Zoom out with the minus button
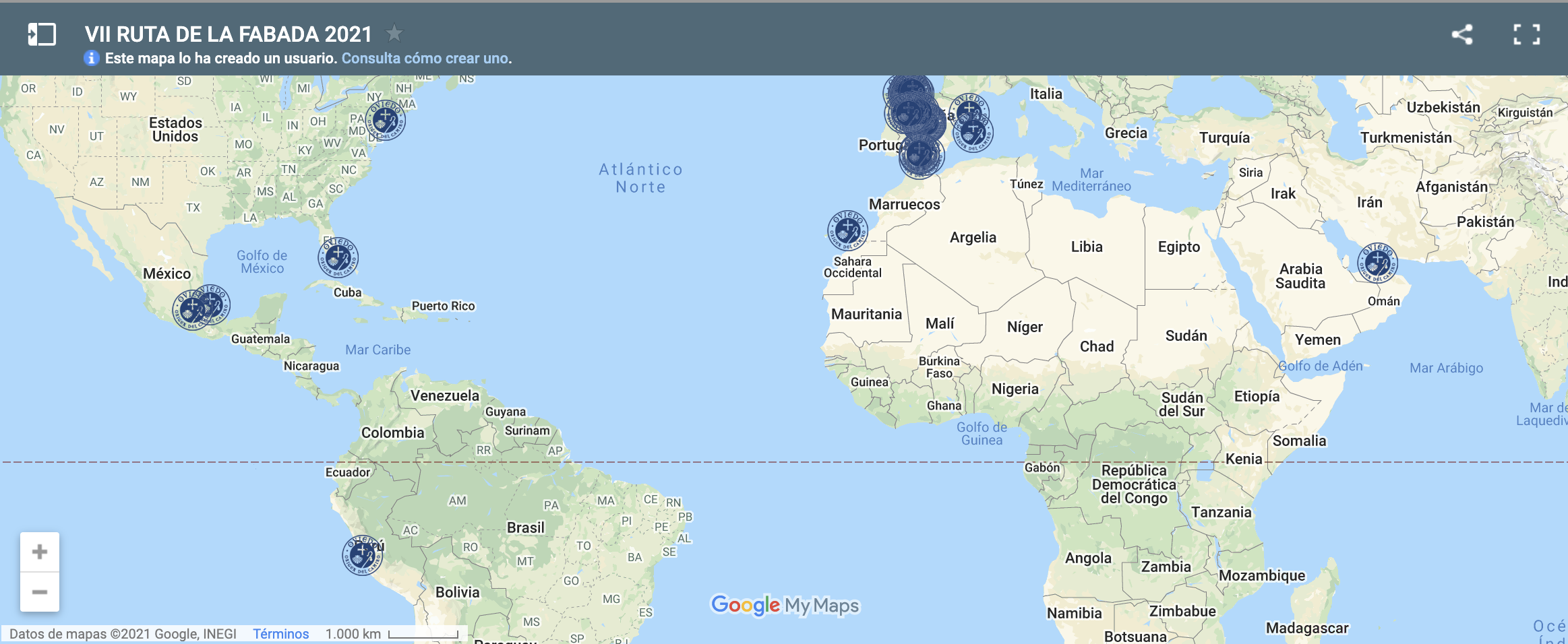Viewport: 1568px width, 644px height. 40,592
